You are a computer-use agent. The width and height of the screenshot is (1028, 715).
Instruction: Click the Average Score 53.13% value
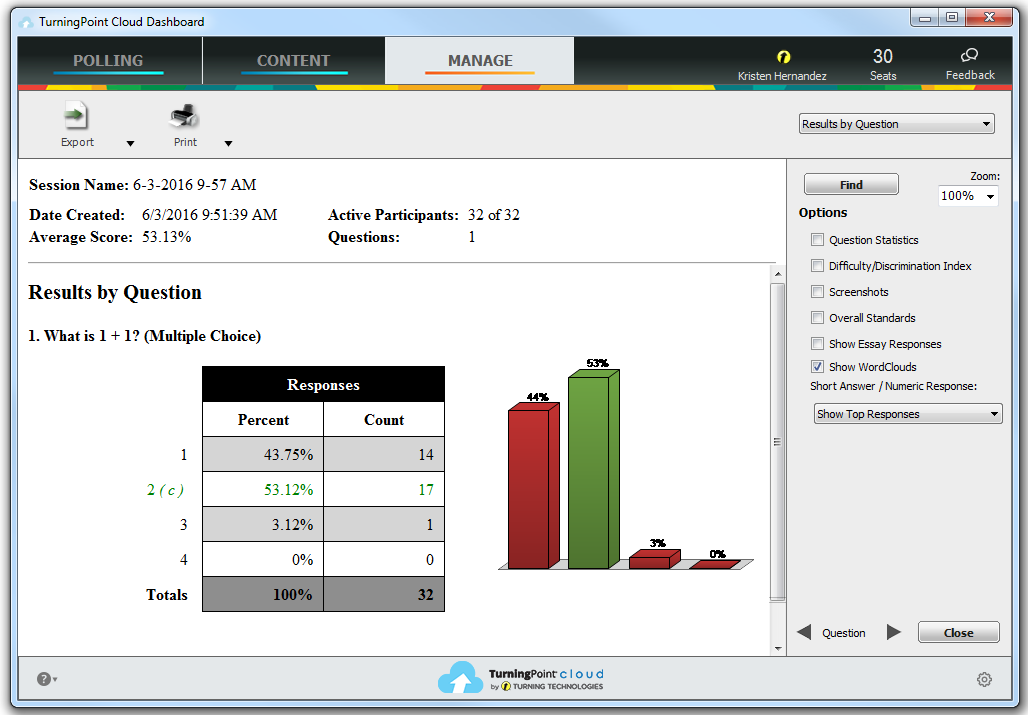coord(167,237)
